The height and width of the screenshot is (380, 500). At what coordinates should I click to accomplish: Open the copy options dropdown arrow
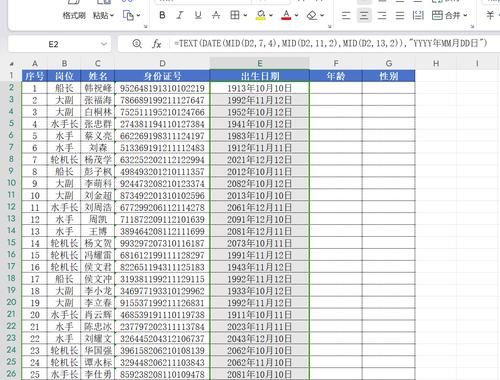(x=138, y=15)
